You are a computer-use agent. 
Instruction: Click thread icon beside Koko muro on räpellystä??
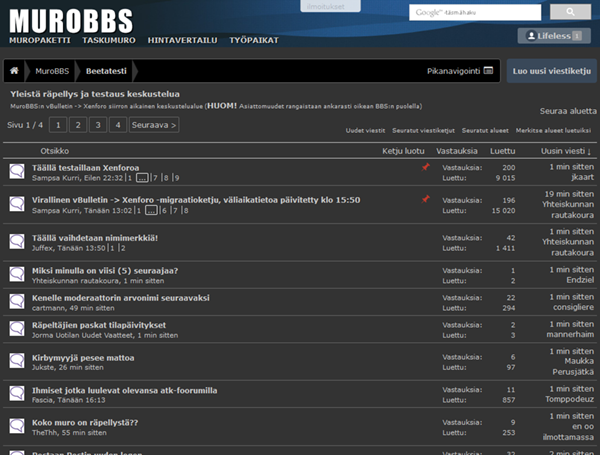[17, 428]
